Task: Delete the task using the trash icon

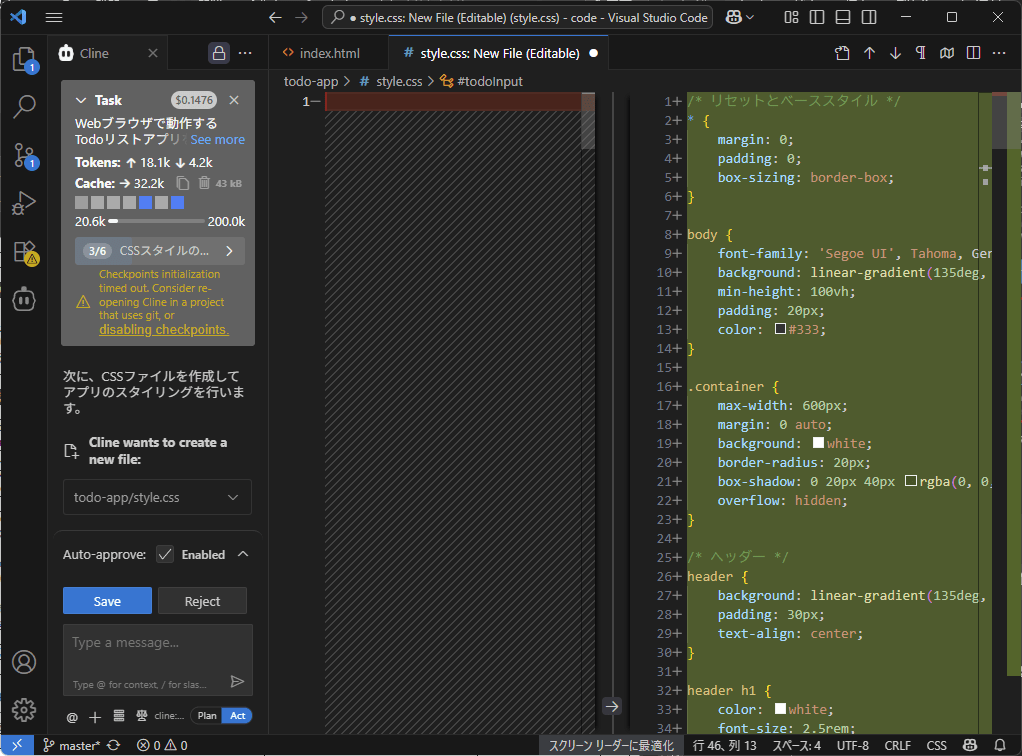Action: [x=204, y=183]
